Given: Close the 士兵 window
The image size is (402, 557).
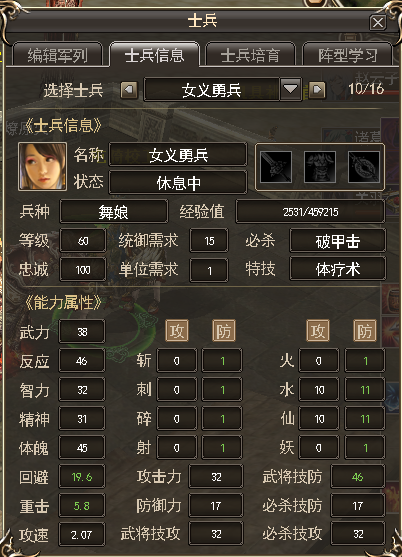Looking at the screenshot, I should 377,23.
